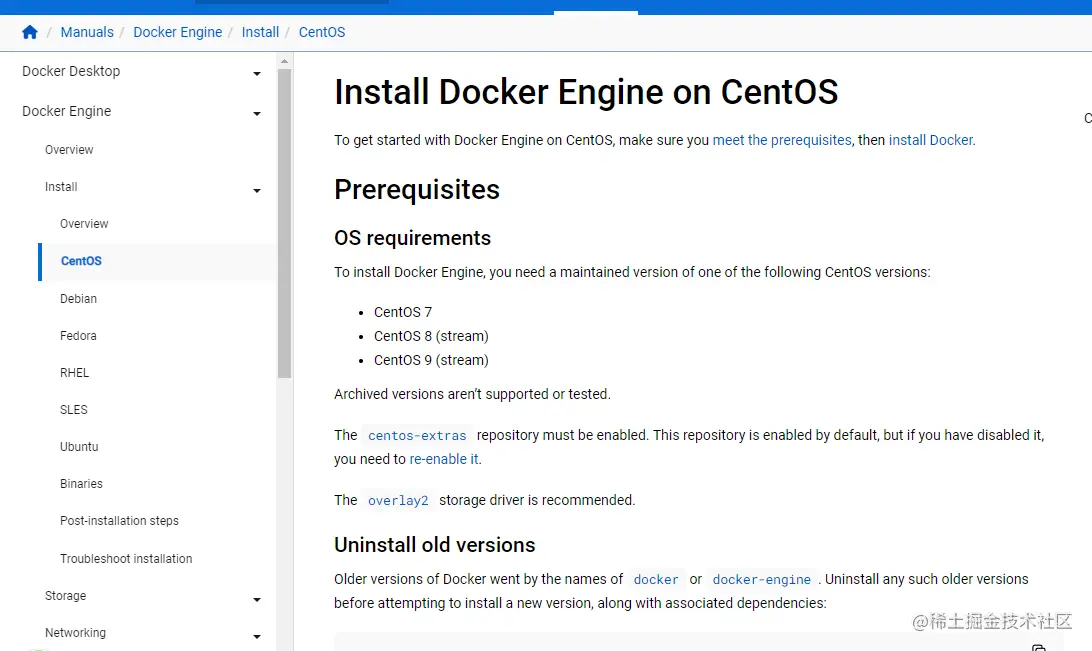Follow the 'install Docker' link
Screen dimensions: 1092x651
coord(931,140)
